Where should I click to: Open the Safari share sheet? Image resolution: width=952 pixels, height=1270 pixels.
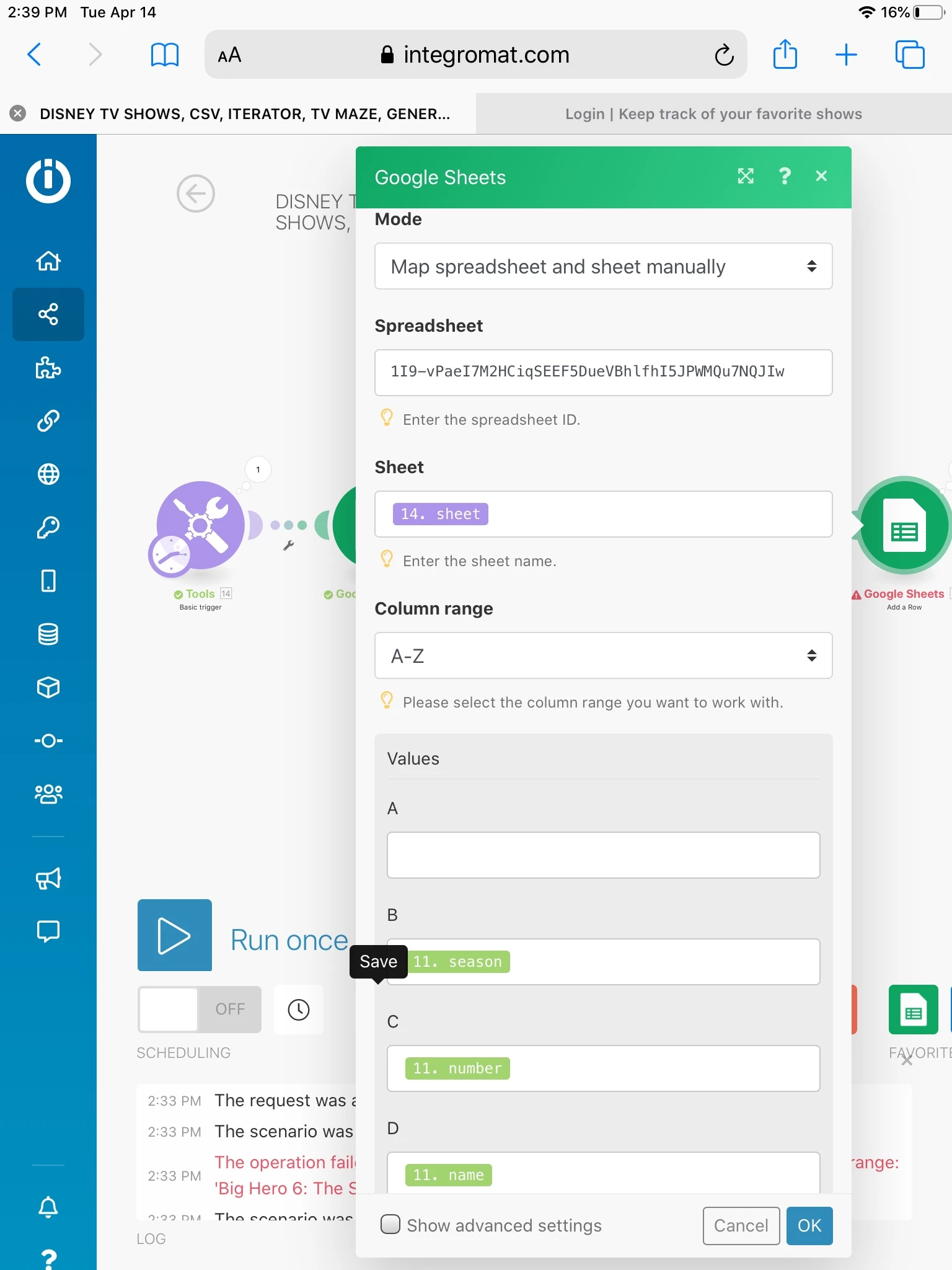pos(785,54)
